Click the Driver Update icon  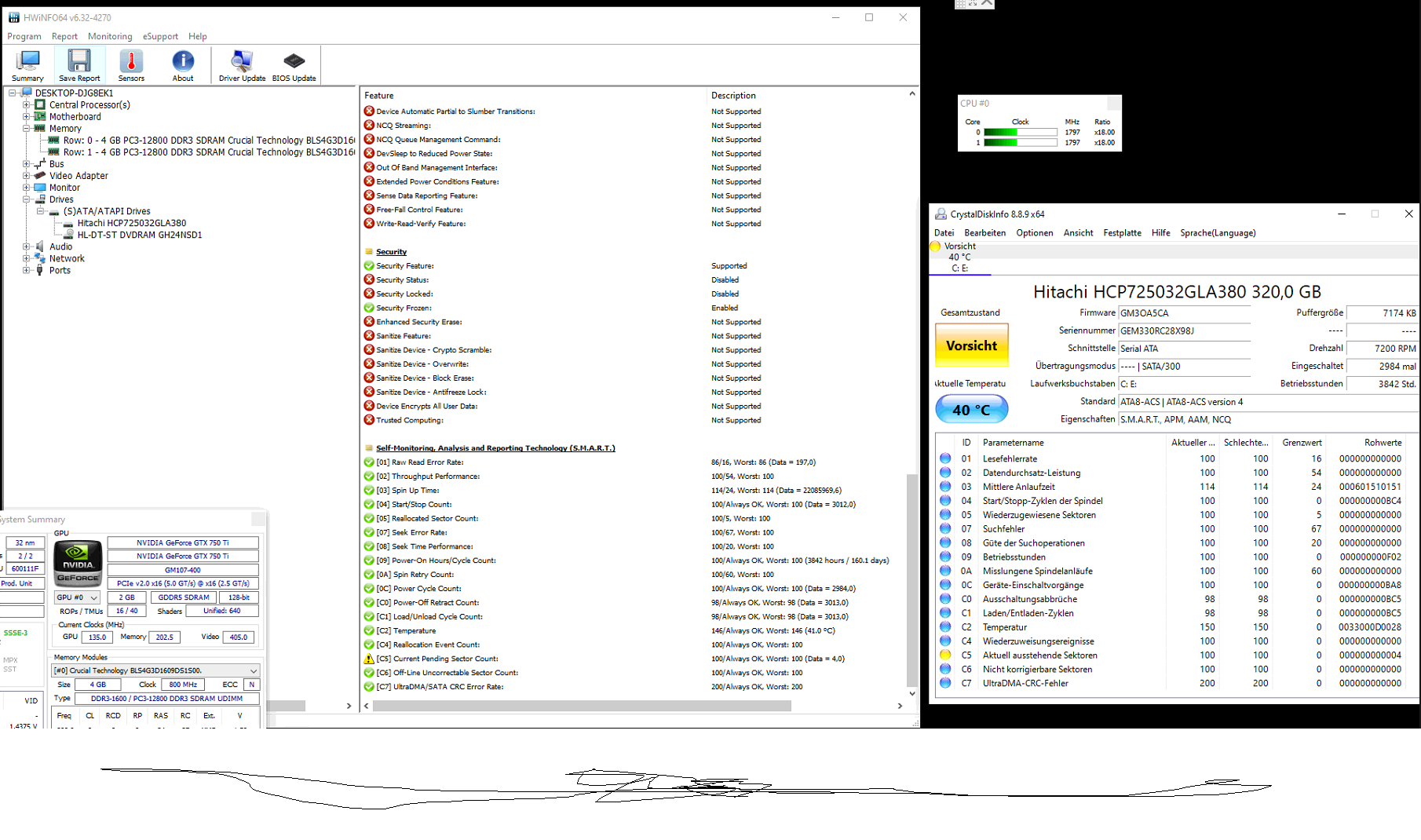click(242, 65)
